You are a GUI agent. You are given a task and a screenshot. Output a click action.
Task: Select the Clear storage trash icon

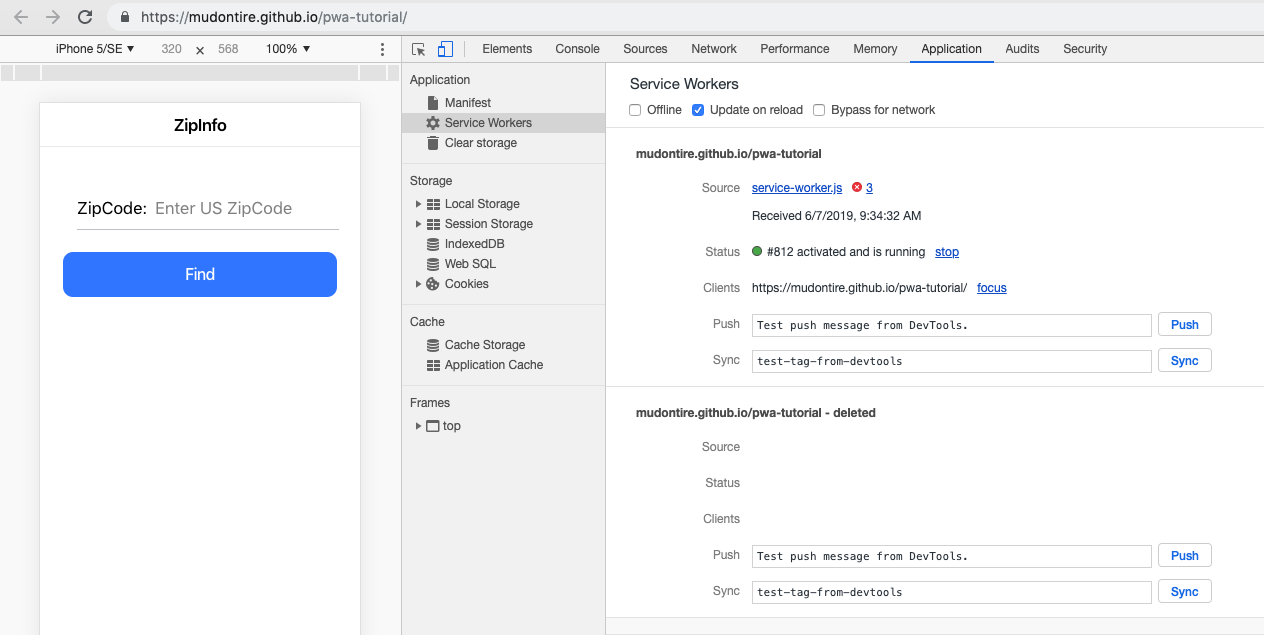pyautogui.click(x=433, y=143)
